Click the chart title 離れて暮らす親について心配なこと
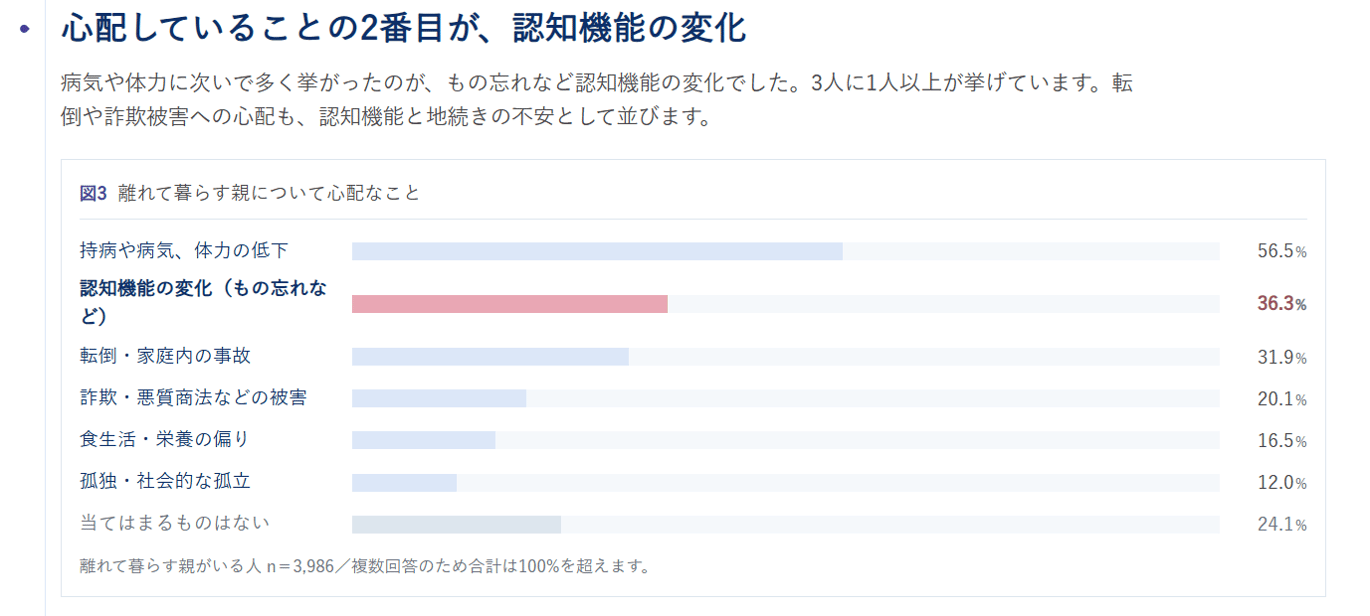This screenshot has height=616, width=1370. (269, 193)
